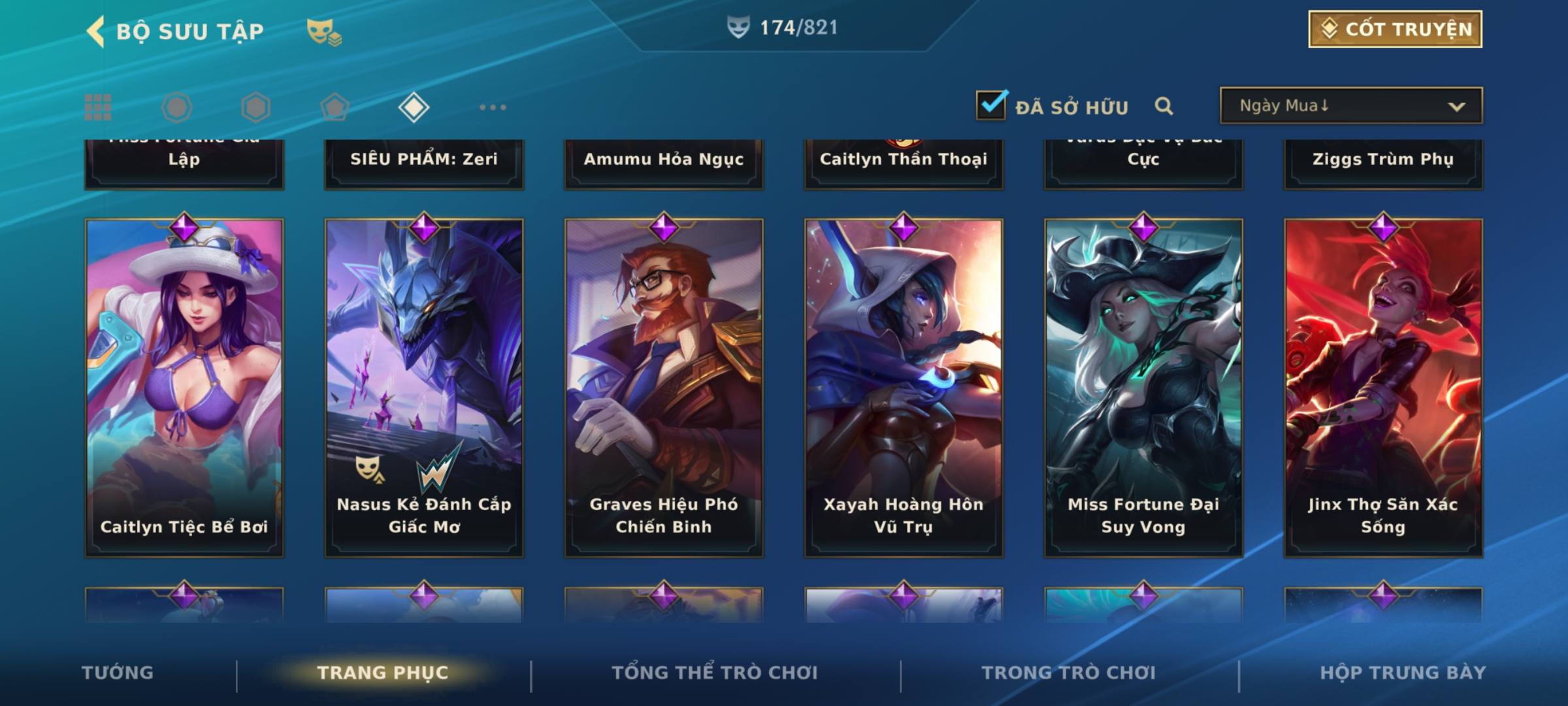Expand sort options with the chevron arrow
The height and width of the screenshot is (706, 1568).
click(1457, 107)
